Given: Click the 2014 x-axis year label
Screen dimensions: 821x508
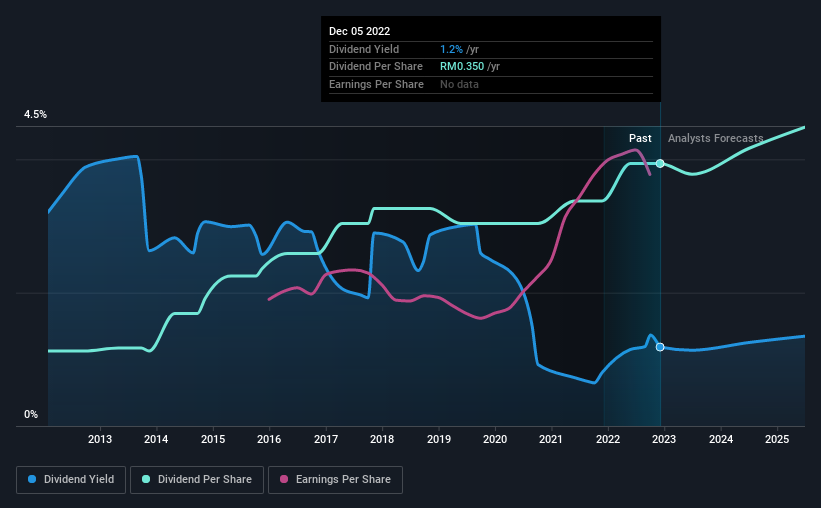Looking at the screenshot, I should tap(156, 439).
